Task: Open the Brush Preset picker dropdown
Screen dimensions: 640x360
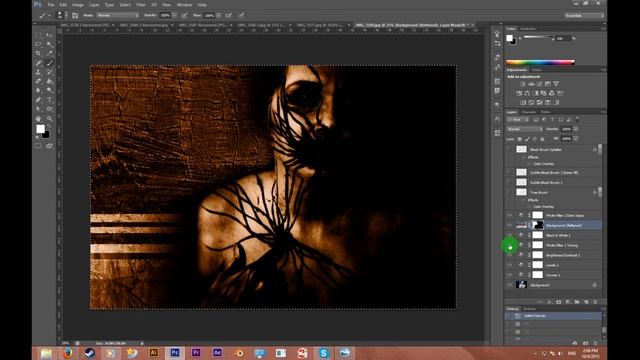Action: click(x=66, y=16)
